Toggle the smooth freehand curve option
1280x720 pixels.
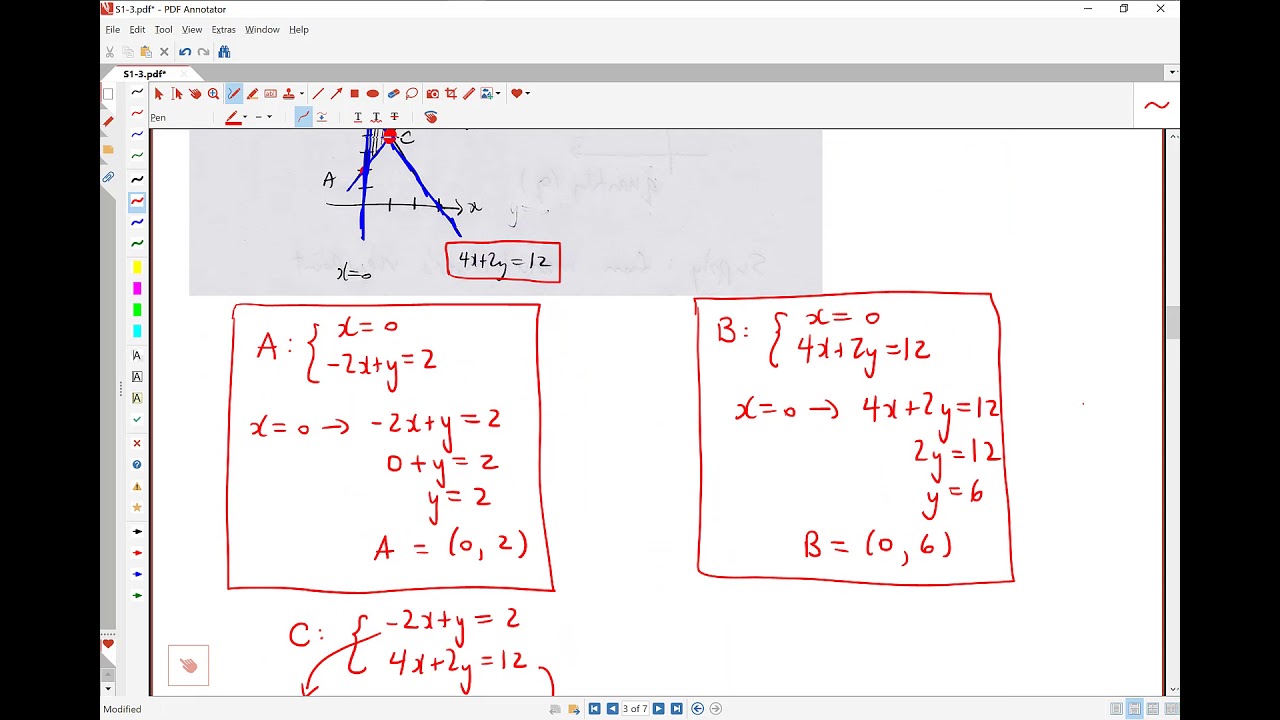tap(303, 117)
